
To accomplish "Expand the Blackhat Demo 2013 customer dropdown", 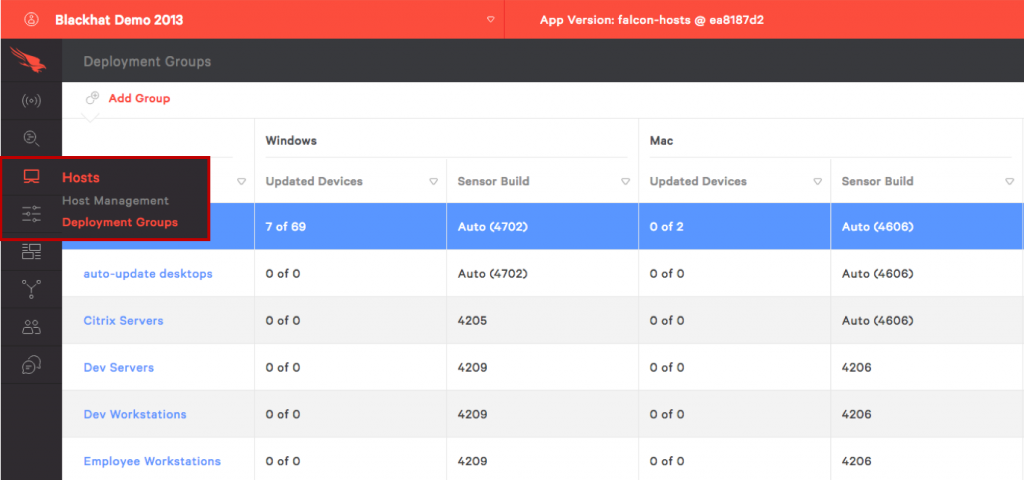I will click(490, 19).
